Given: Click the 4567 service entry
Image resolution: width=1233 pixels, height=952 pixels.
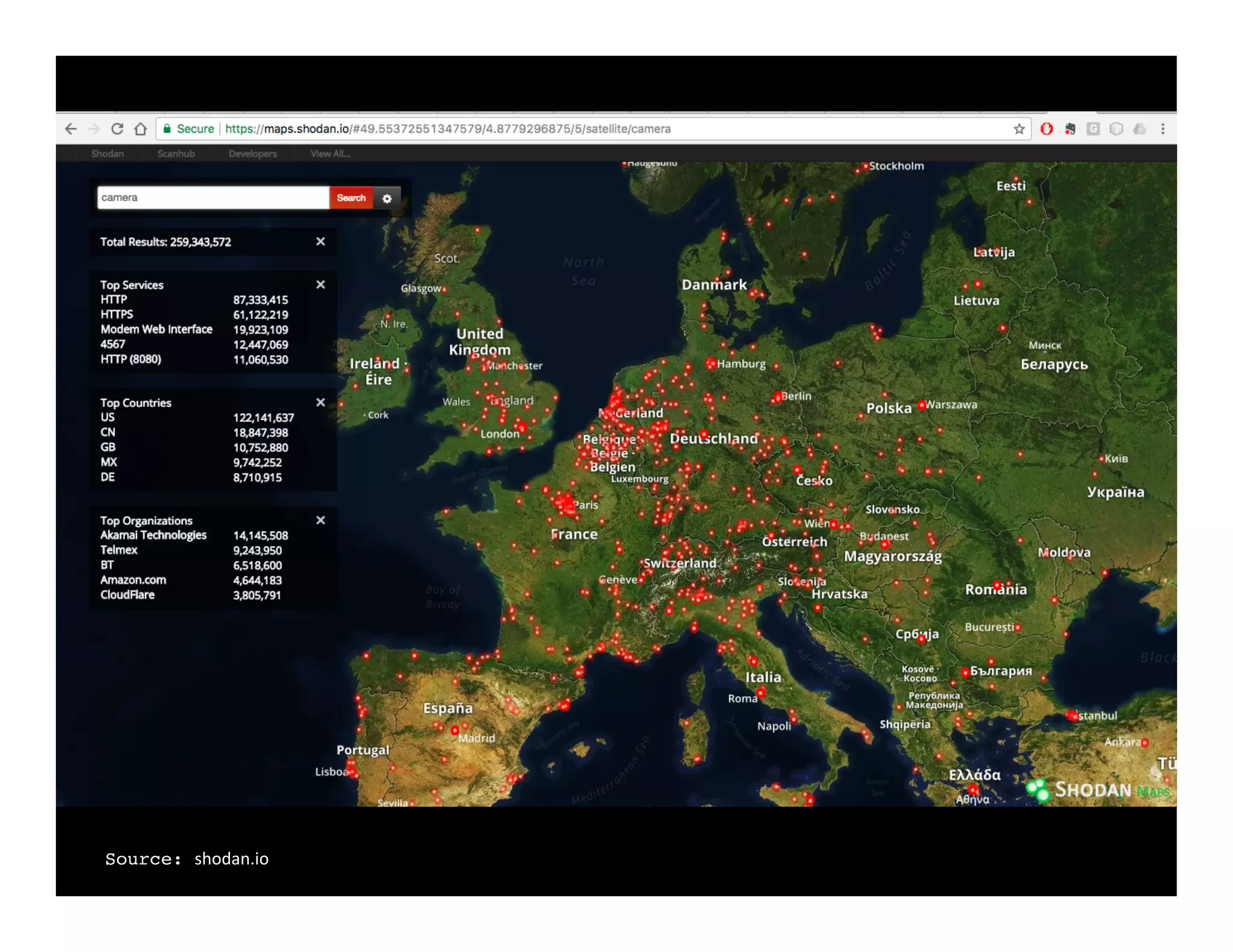Looking at the screenshot, I should (194, 345).
